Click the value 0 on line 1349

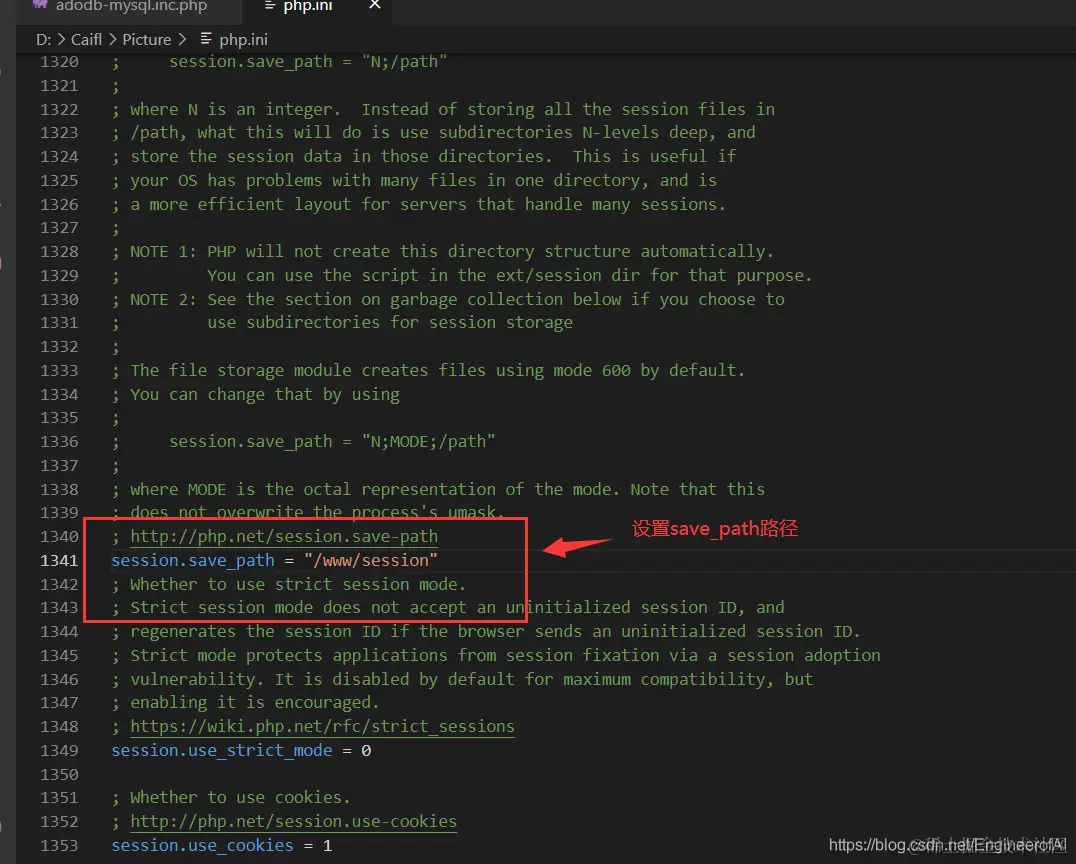(x=366, y=751)
